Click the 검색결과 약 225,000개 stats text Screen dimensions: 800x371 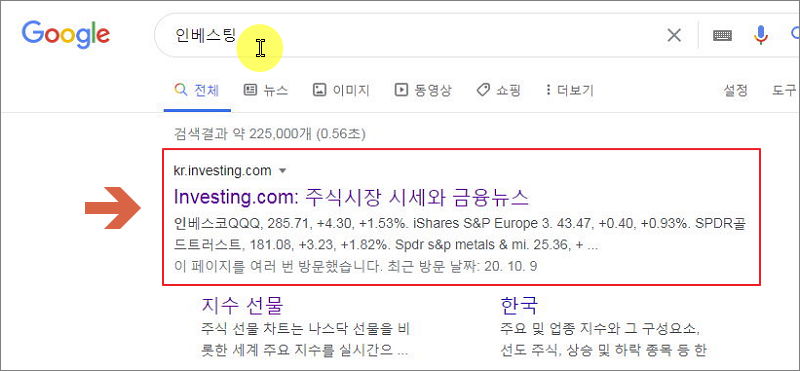[x=269, y=134]
